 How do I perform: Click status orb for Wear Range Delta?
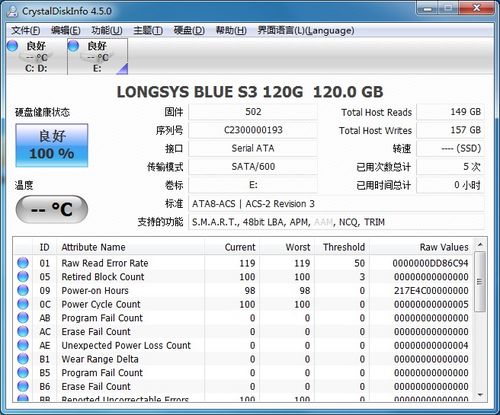click(x=23, y=358)
